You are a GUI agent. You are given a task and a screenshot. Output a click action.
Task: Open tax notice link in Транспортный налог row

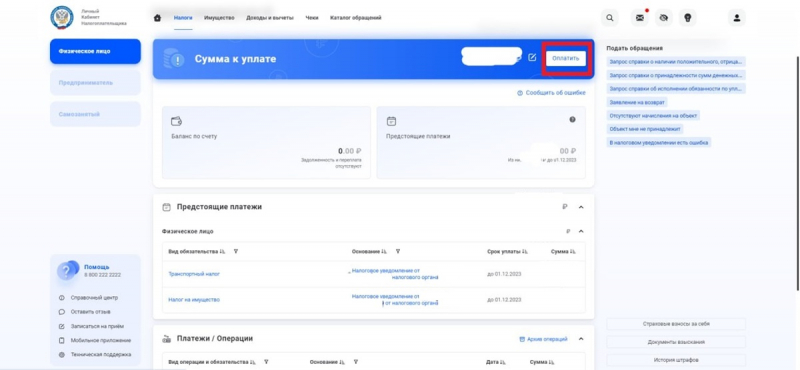[x=394, y=274]
